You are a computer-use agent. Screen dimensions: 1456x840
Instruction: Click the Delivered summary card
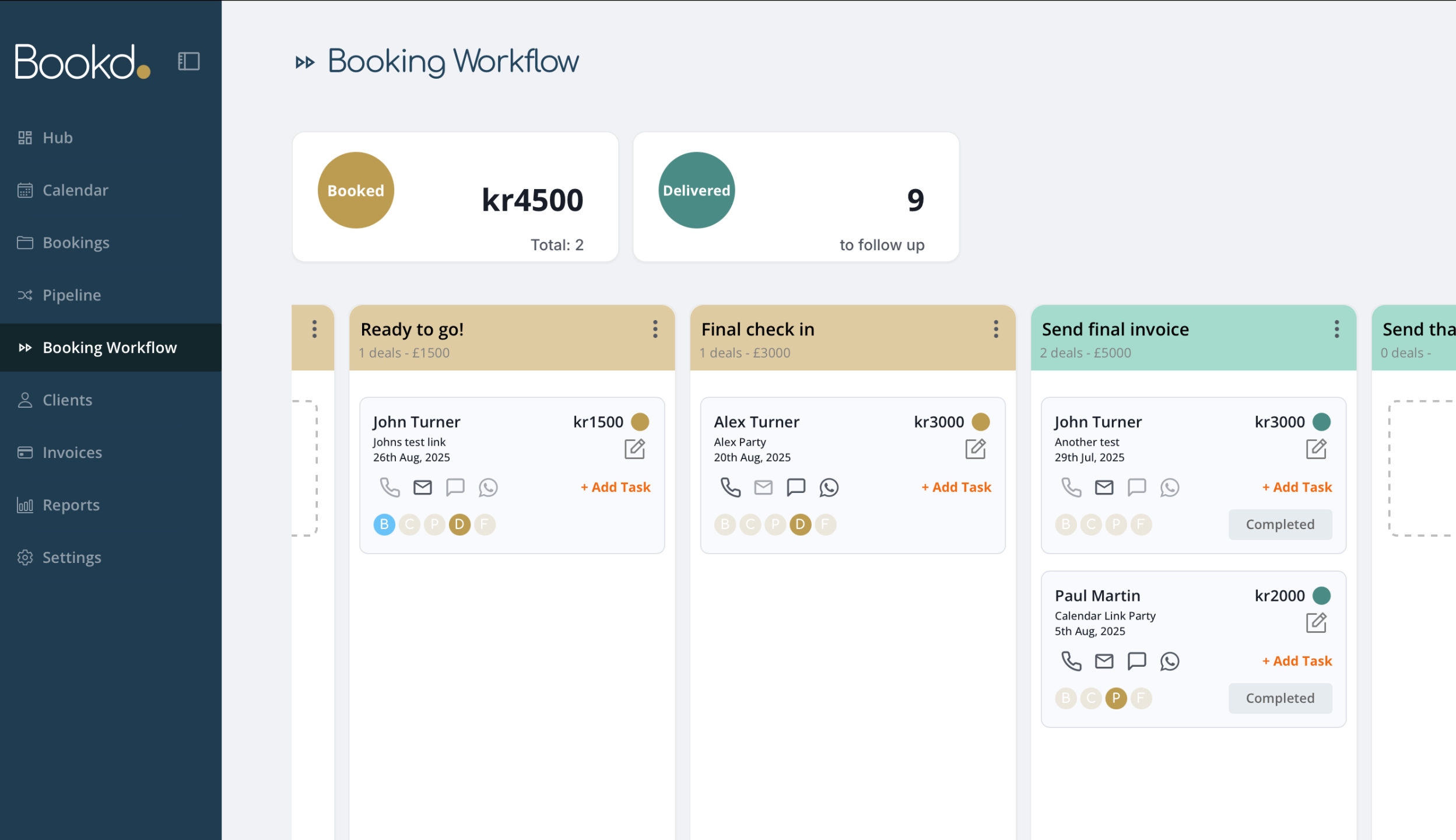[x=795, y=197]
